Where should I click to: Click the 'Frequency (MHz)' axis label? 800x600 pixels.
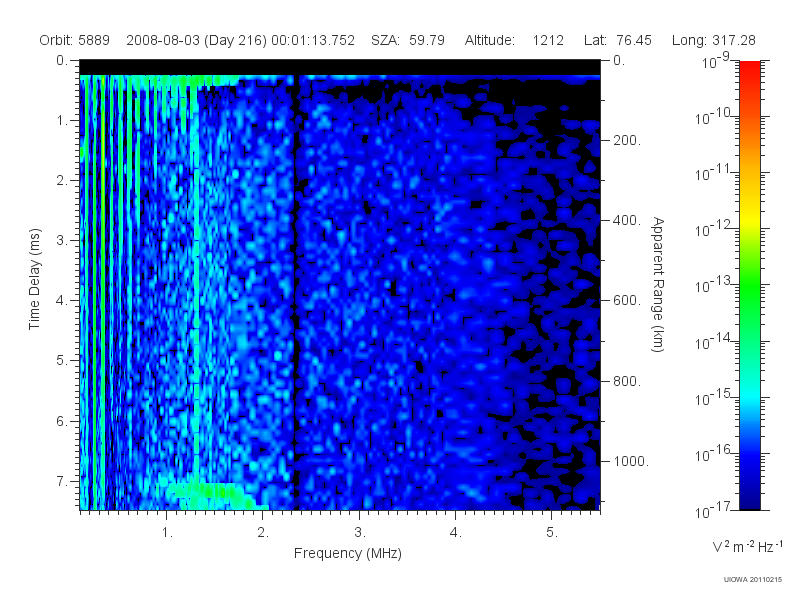coord(347,554)
